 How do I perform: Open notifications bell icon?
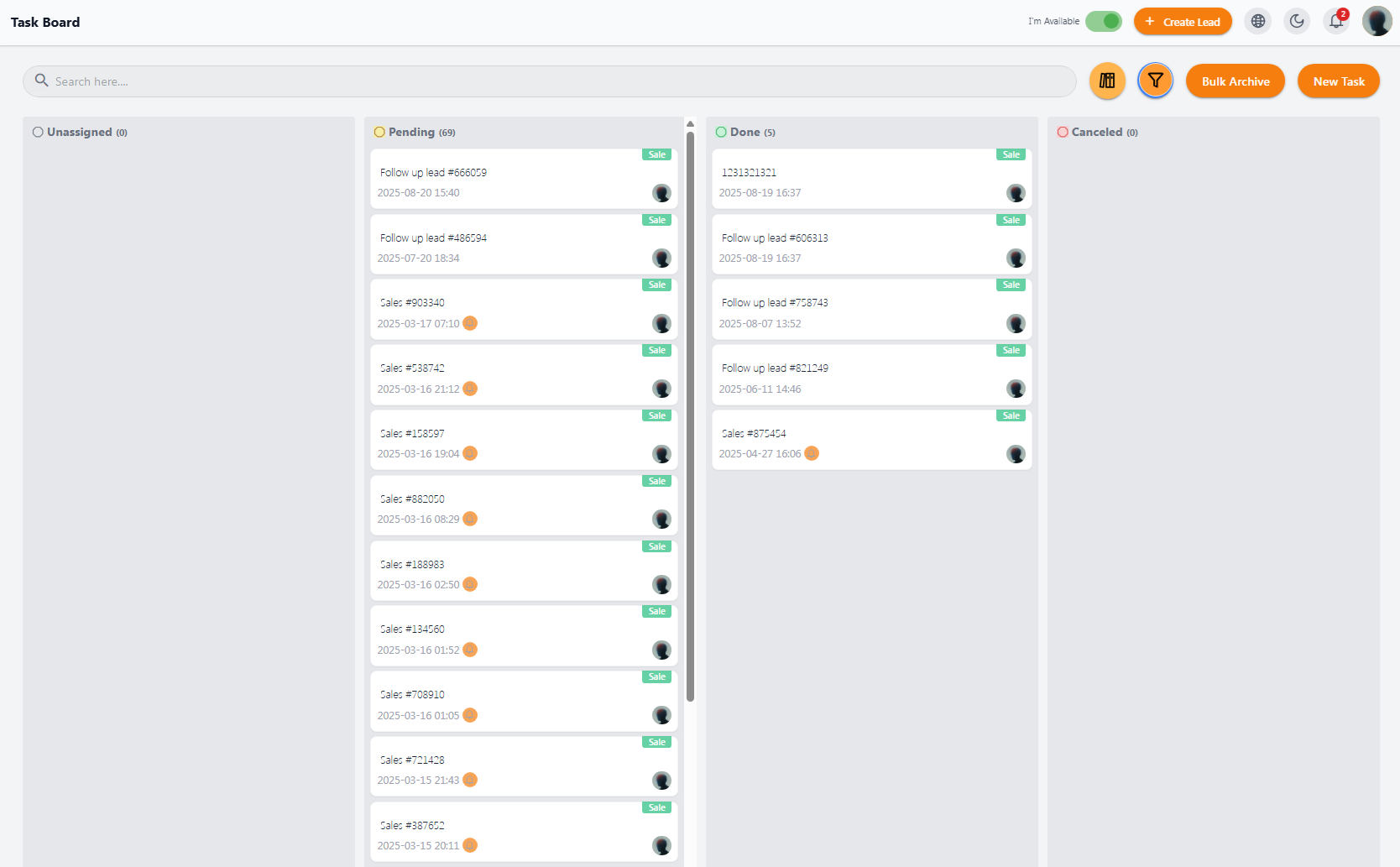1336,22
